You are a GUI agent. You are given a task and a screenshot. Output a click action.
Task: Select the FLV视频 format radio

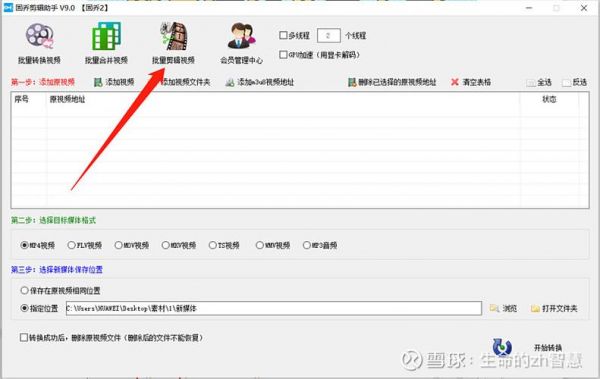[x=71, y=245]
